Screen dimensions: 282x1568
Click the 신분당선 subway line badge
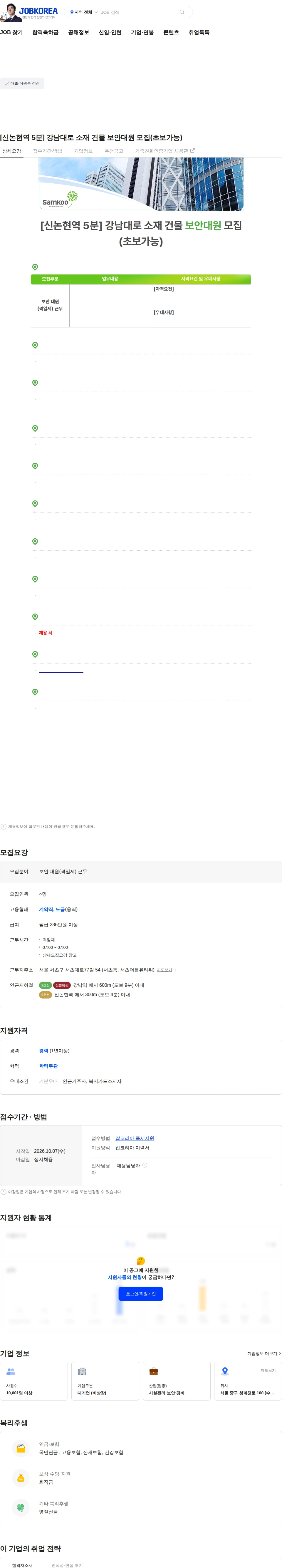(x=62, y=986)
